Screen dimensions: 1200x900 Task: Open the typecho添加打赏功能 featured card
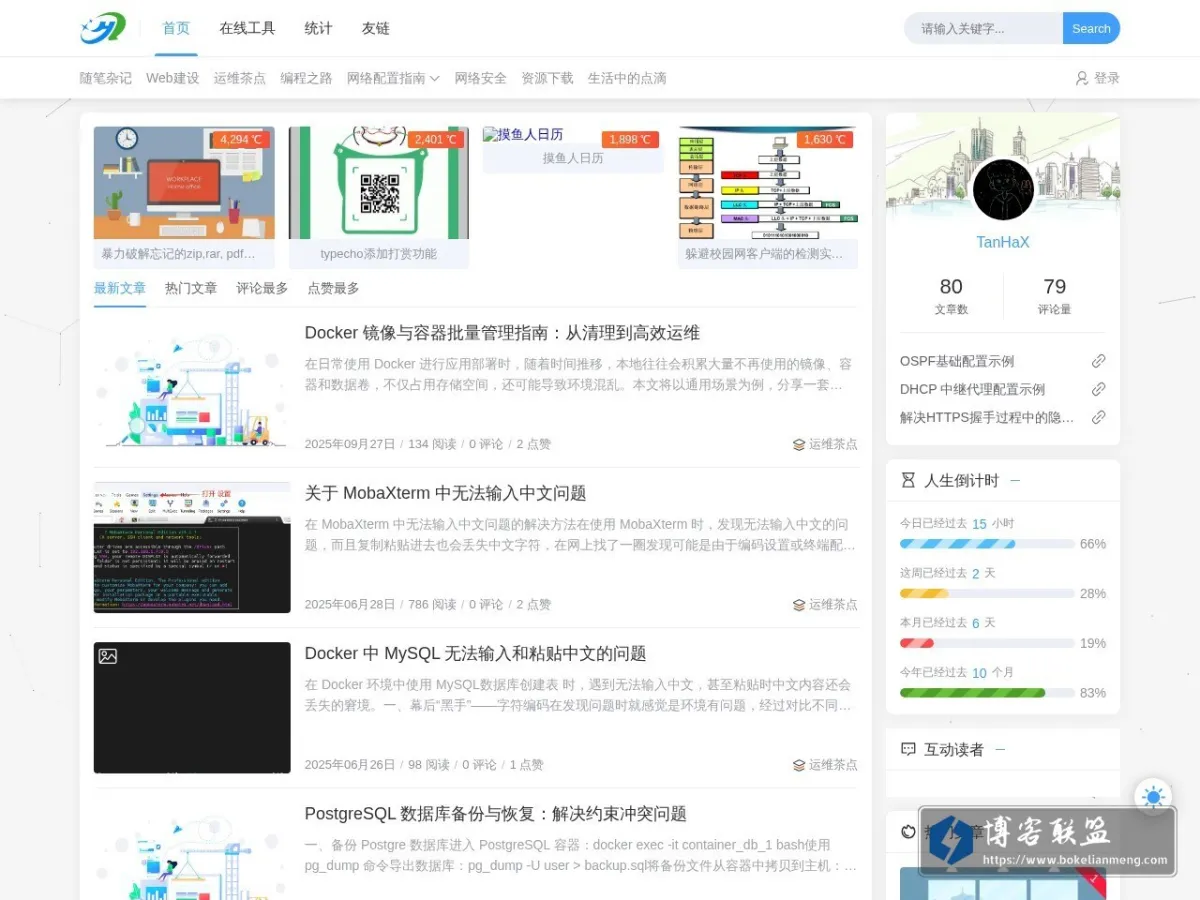tap(379, 197)
